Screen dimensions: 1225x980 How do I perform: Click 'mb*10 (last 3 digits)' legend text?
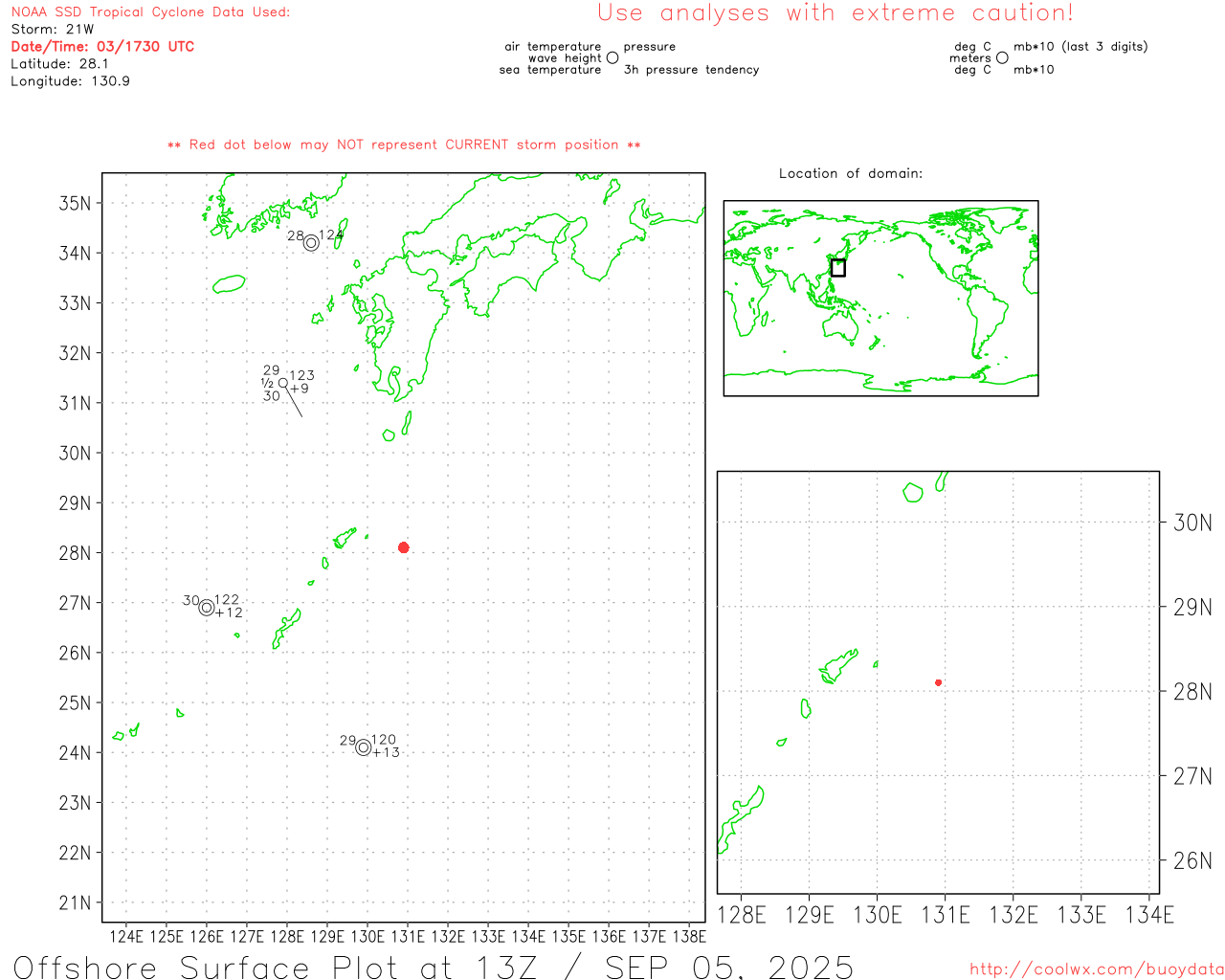[x=1080, y=47]
